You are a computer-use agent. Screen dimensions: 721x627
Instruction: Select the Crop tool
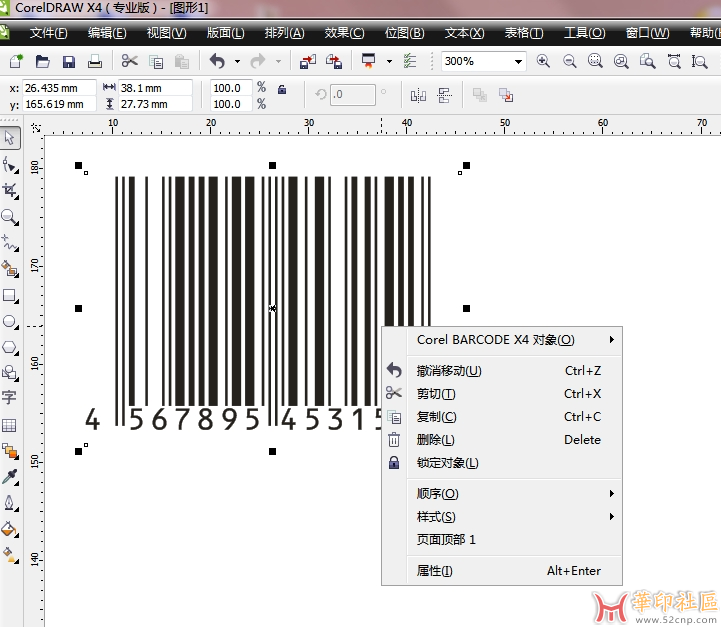pyautogui.click(x=10, y=191)
